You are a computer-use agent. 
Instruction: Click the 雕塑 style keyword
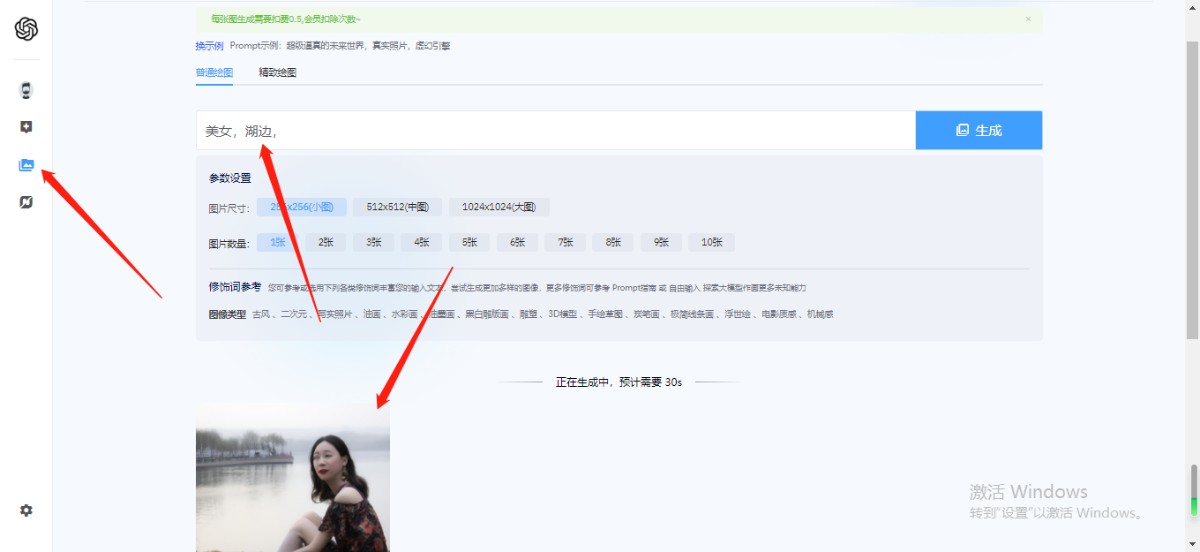click(x=527, y=314)
